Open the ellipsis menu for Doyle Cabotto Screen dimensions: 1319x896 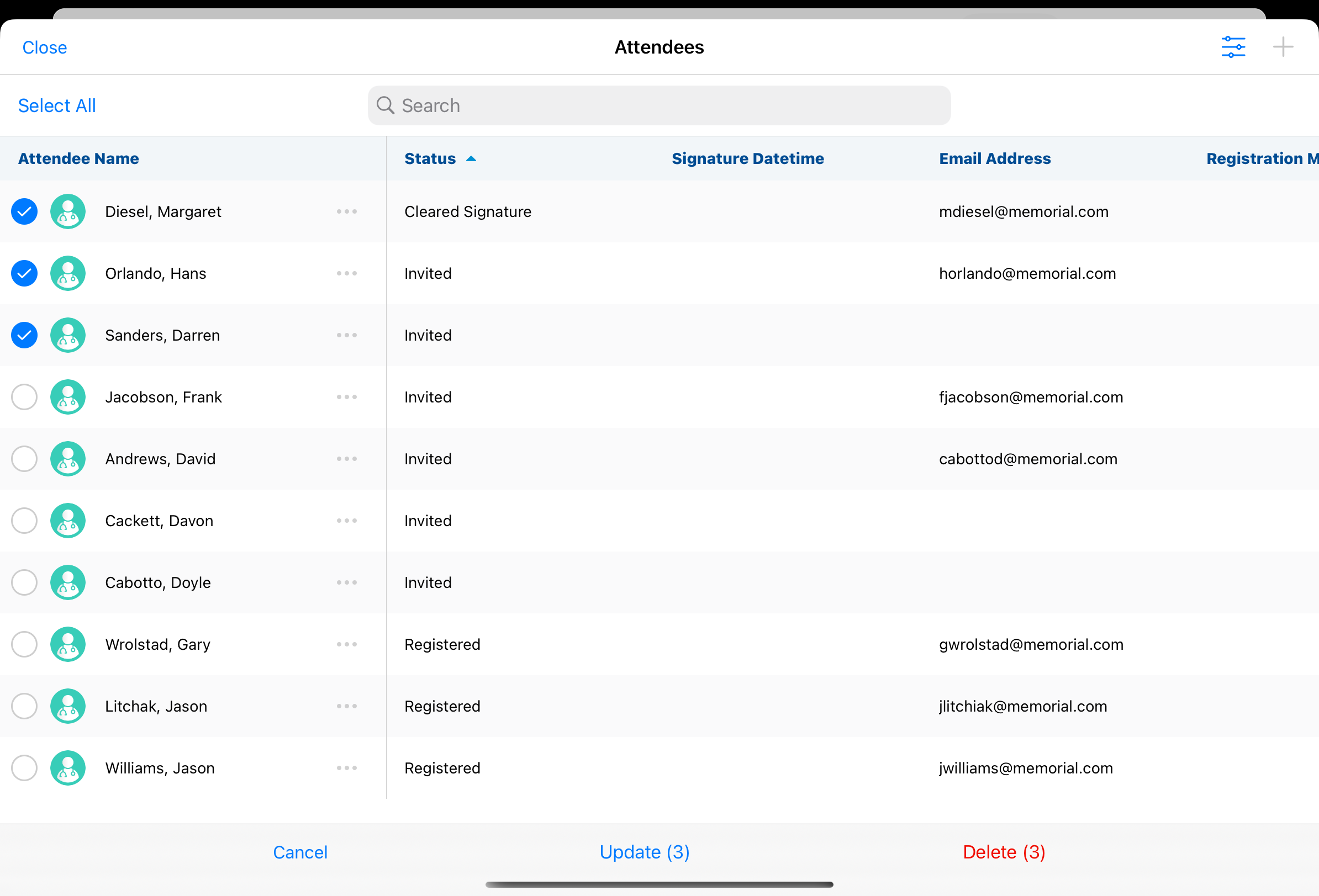[x=346, y=582]
